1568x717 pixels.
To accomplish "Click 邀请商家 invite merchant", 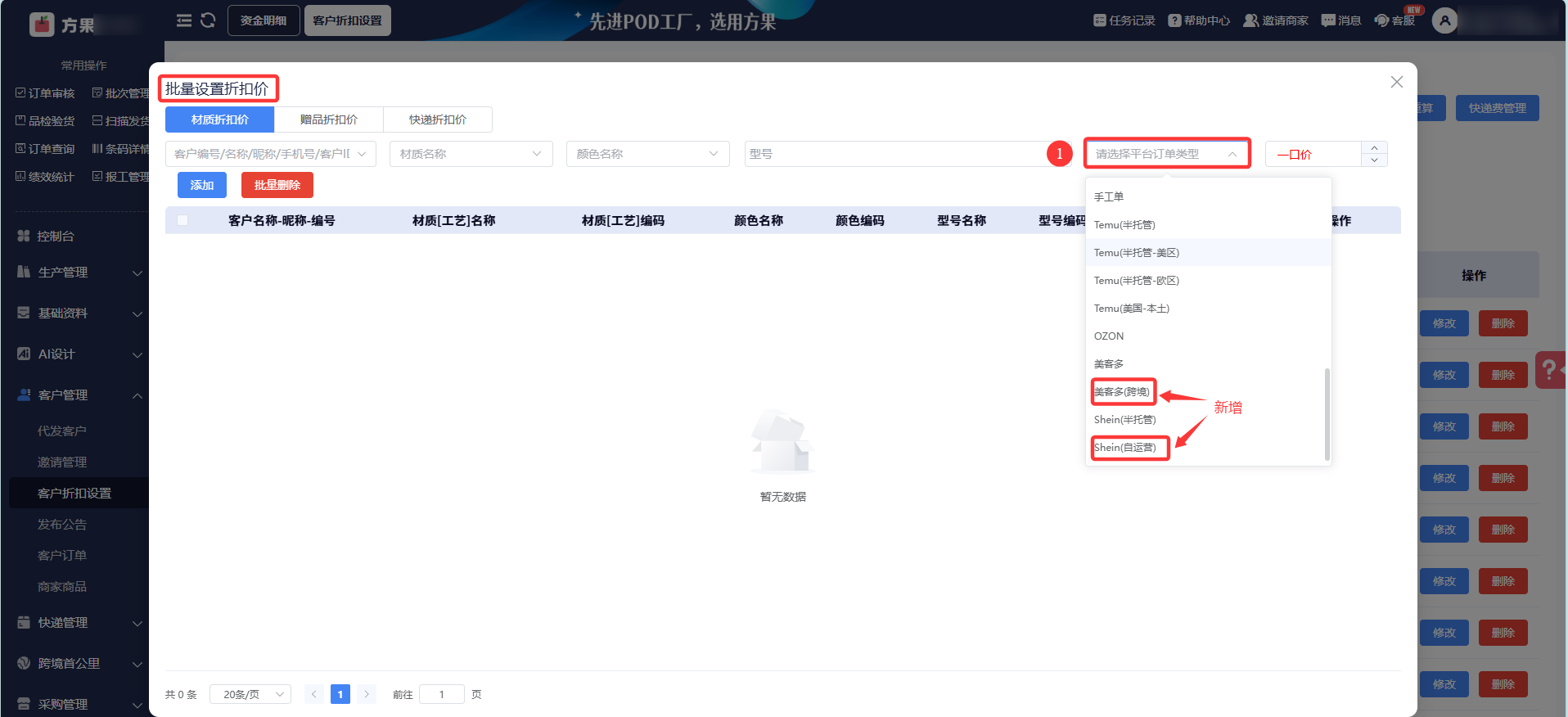I will click(x=1276, y=20).
